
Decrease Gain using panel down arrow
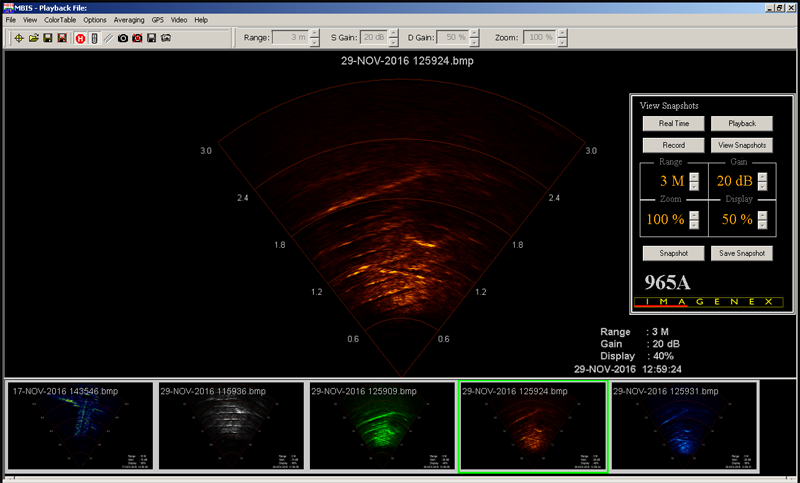[x=762, y=186]
